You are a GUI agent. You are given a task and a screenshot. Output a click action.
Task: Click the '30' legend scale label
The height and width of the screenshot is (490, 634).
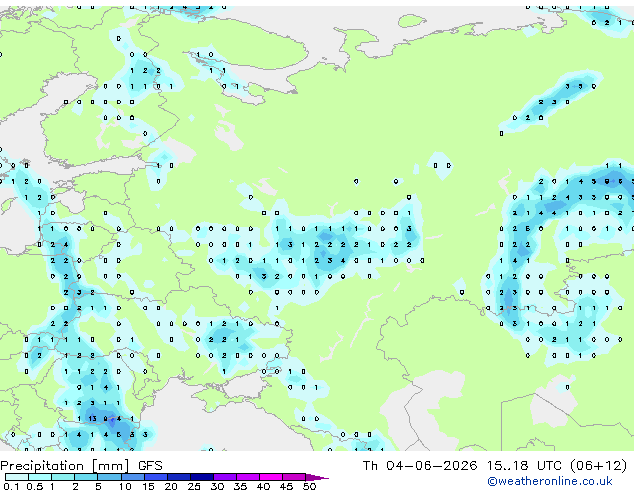click(x=217, y=486)
